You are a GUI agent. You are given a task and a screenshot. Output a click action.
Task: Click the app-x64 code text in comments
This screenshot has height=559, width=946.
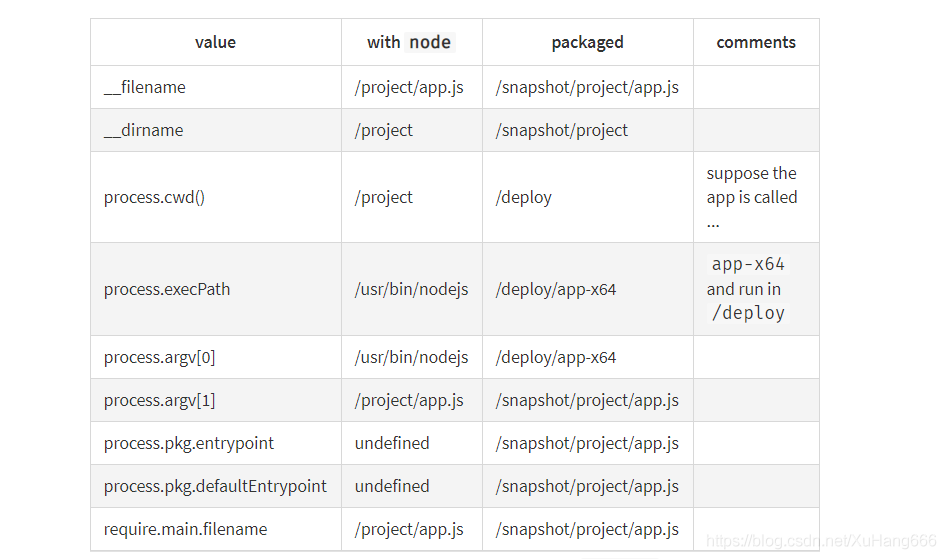tap(748, 264)
